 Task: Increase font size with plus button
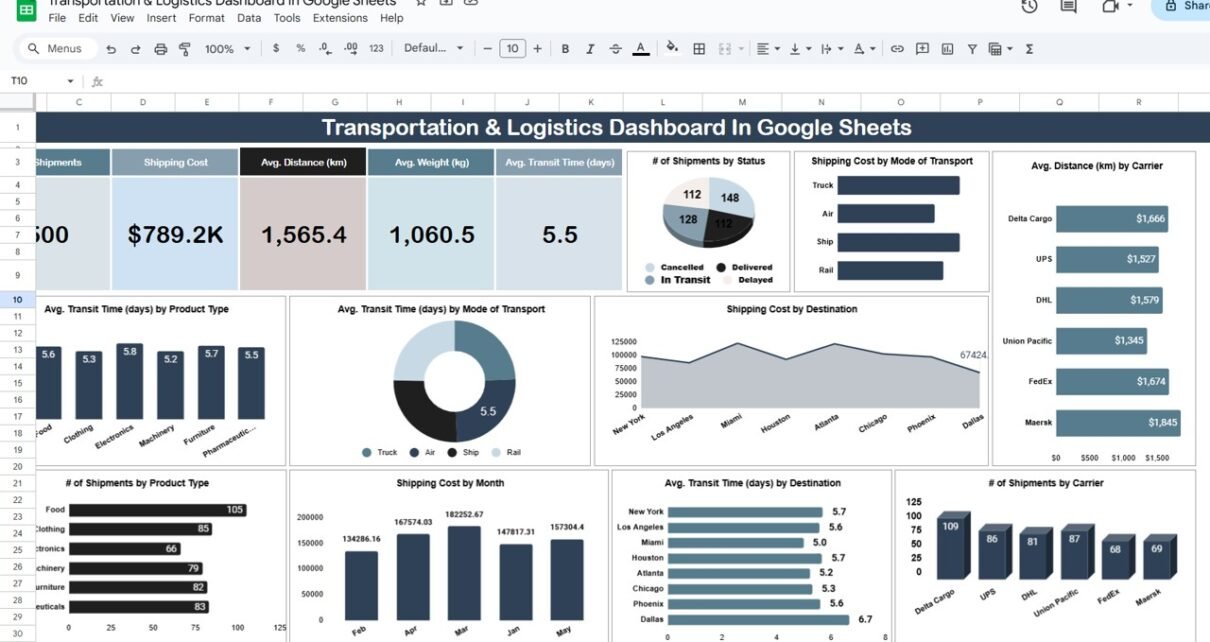538,48
